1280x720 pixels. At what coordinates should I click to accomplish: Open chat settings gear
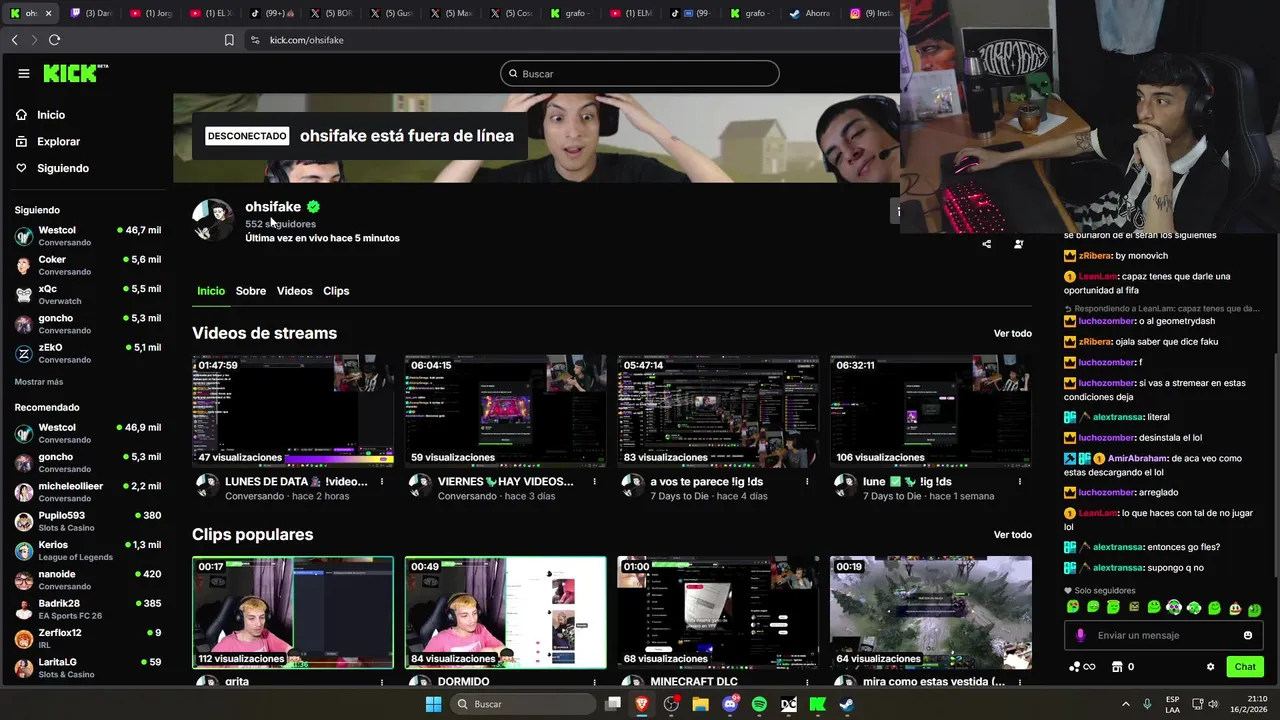(x=1210, y=667)
